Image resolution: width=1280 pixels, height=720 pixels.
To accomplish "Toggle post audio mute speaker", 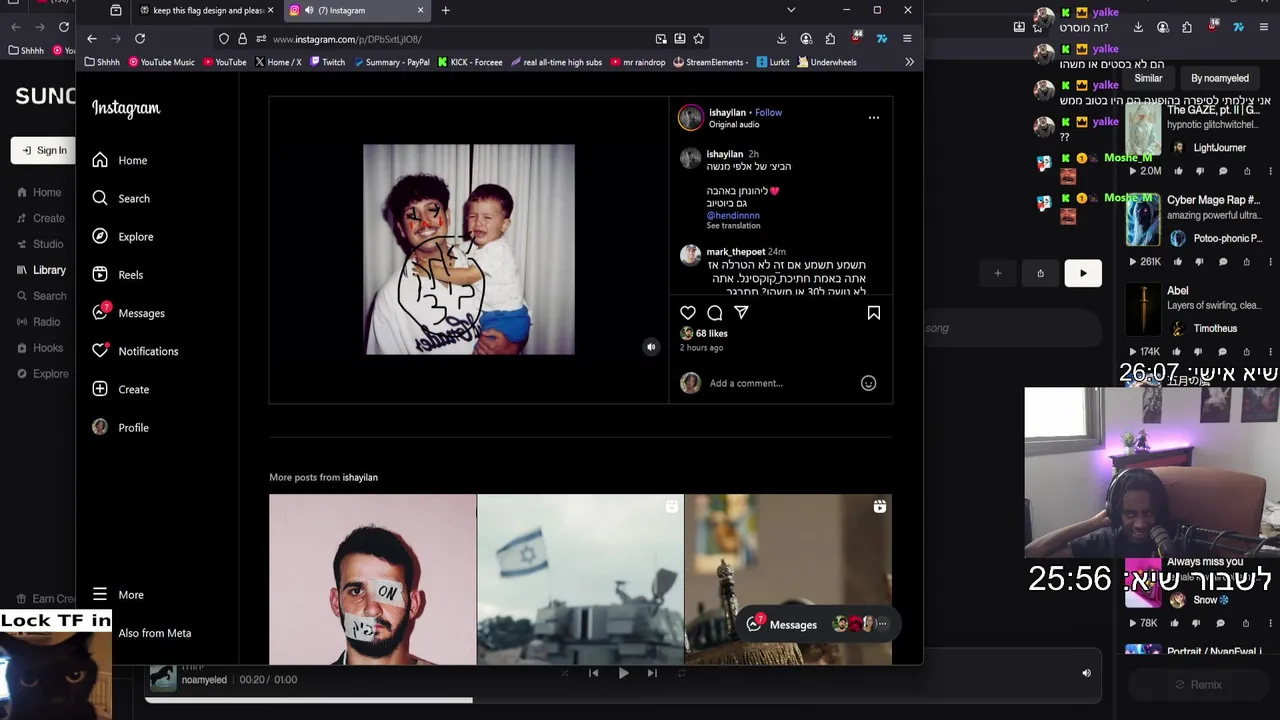I will click(651, 347).
